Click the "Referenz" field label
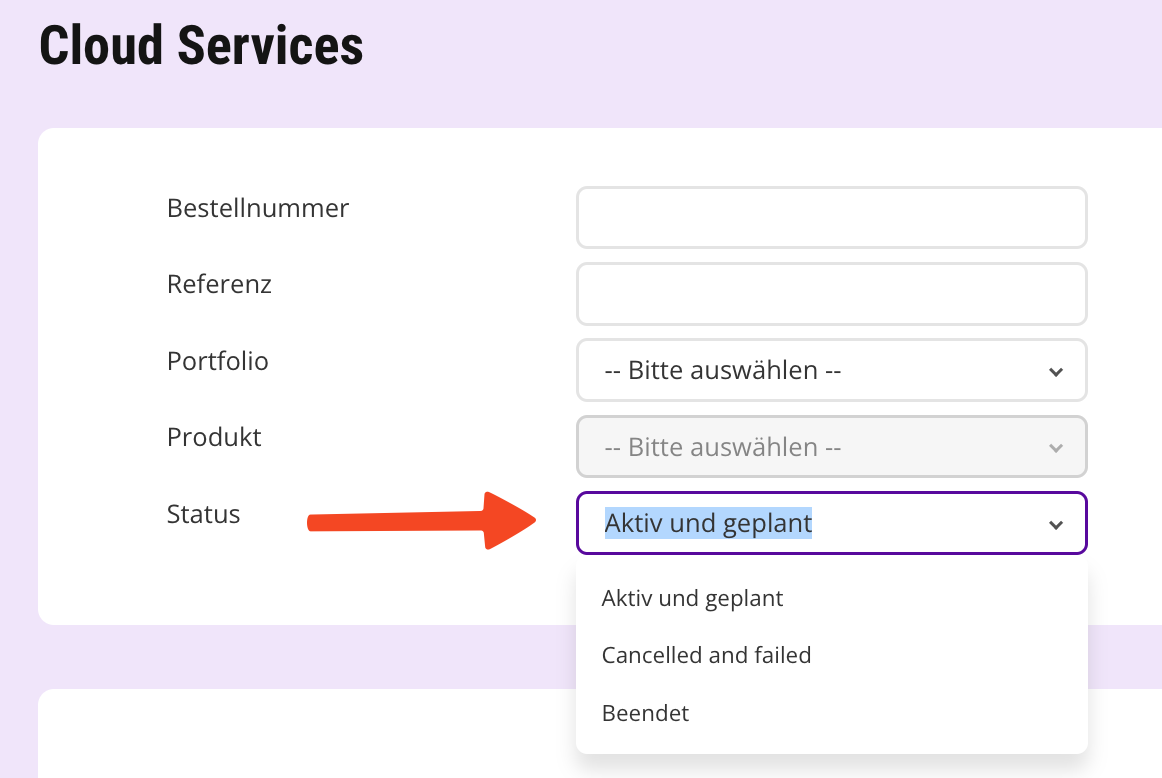This screenshot has width=1162, height=778. (x=219, y=284)
